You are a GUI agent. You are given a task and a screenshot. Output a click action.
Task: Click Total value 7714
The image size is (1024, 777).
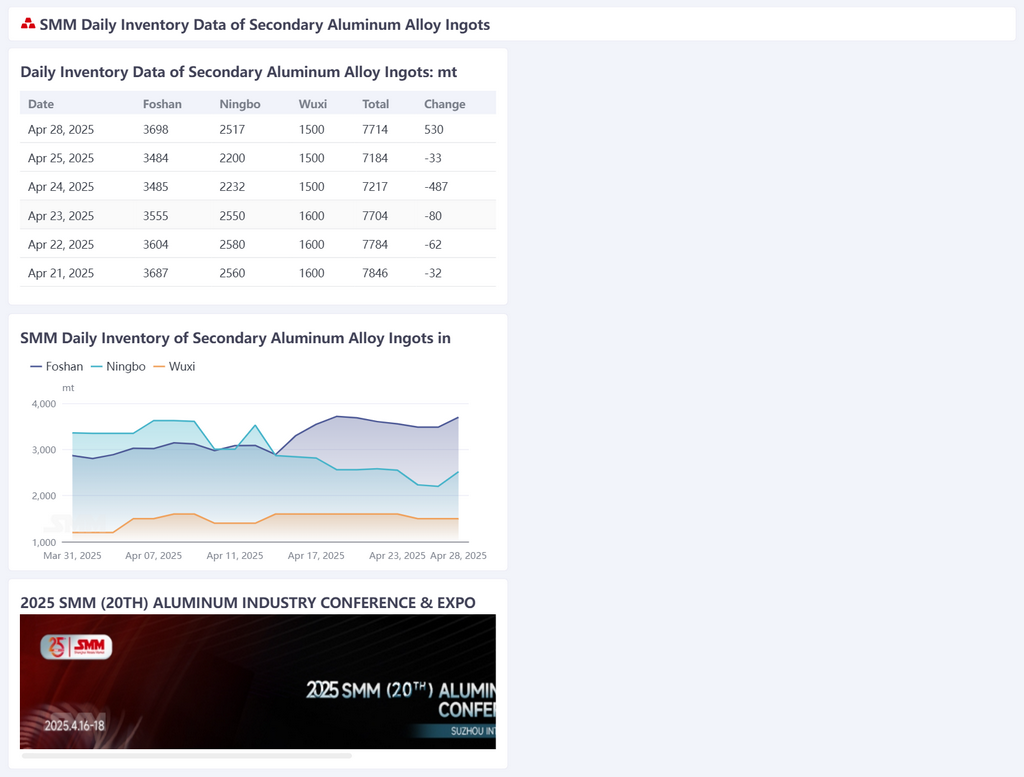click(375, 129)
